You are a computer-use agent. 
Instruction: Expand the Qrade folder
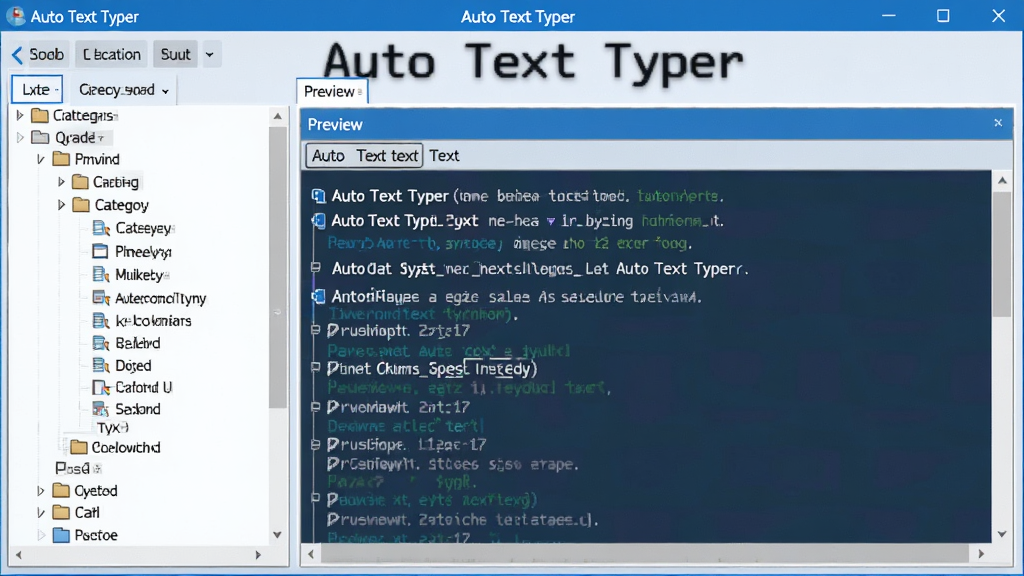20,138
